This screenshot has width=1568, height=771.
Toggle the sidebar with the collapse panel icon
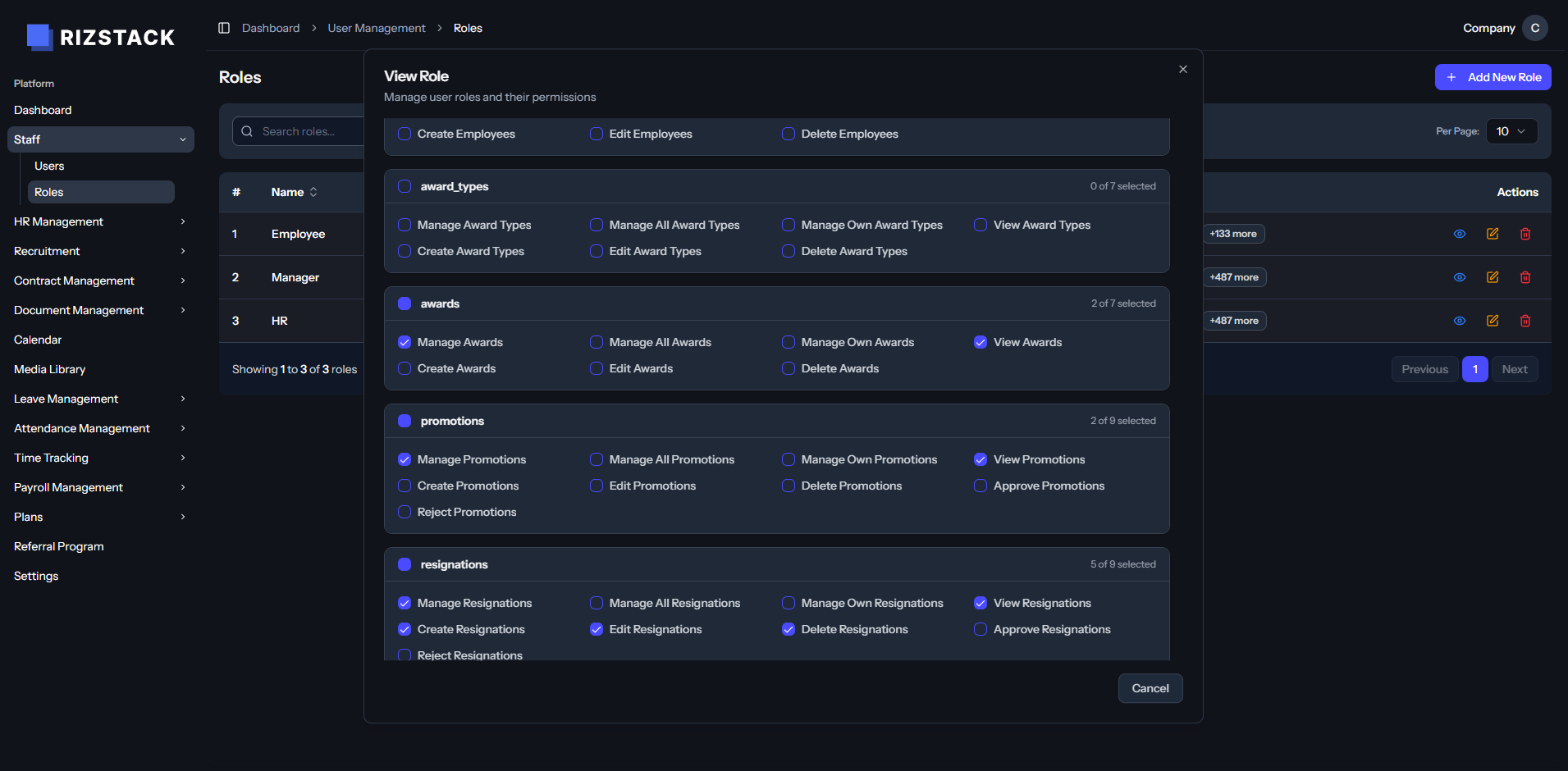point(223,27)
